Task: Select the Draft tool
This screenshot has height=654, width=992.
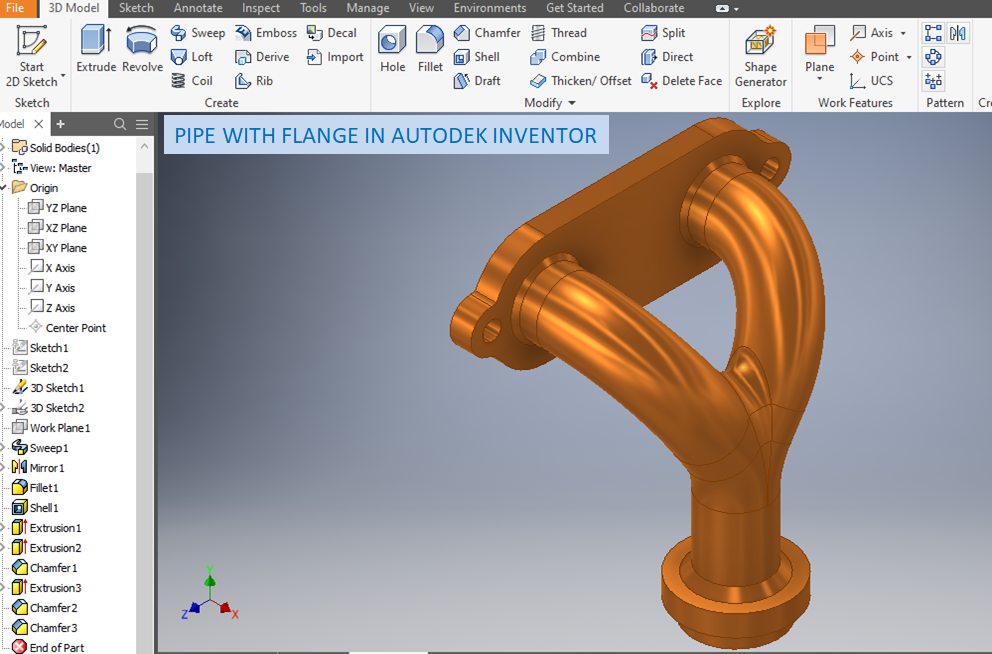Action: pos(476,81)
